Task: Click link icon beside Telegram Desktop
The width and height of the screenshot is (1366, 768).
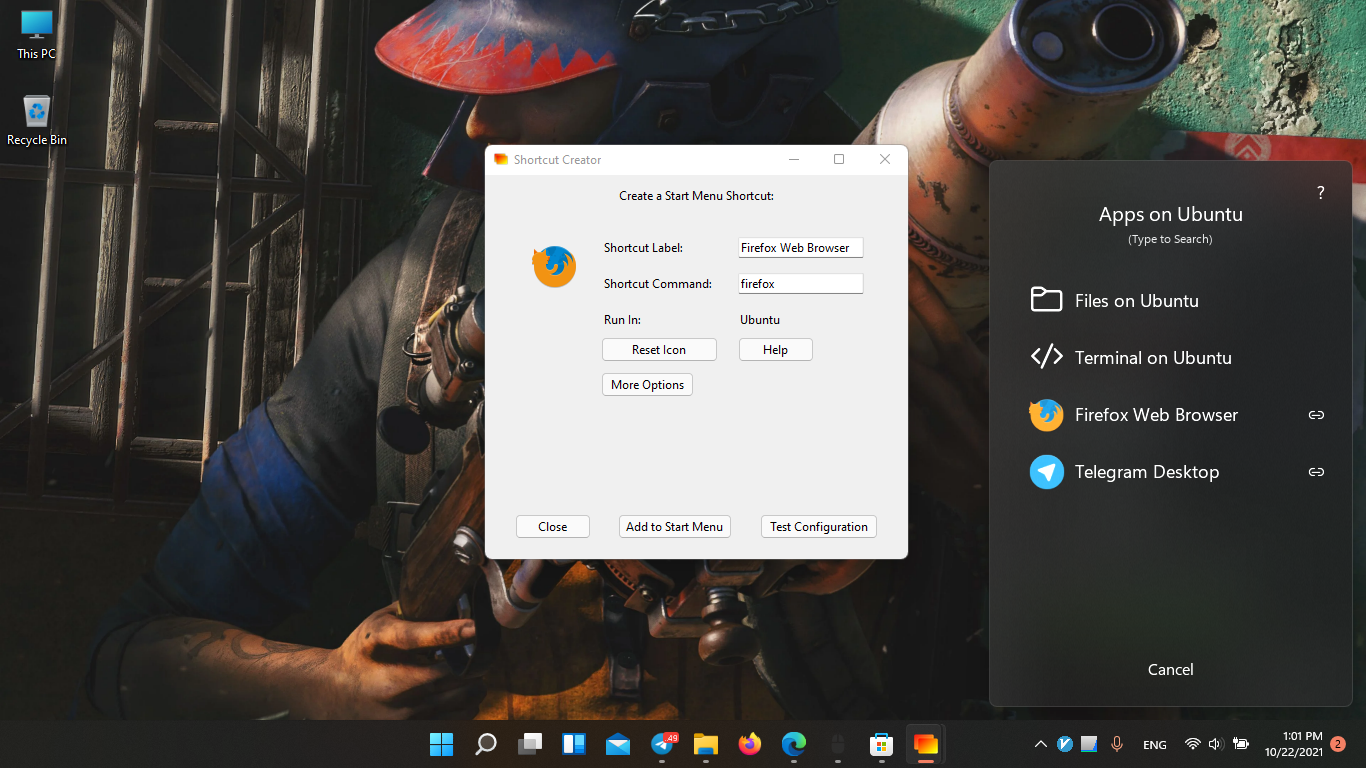Action: tap(1316, 472)
